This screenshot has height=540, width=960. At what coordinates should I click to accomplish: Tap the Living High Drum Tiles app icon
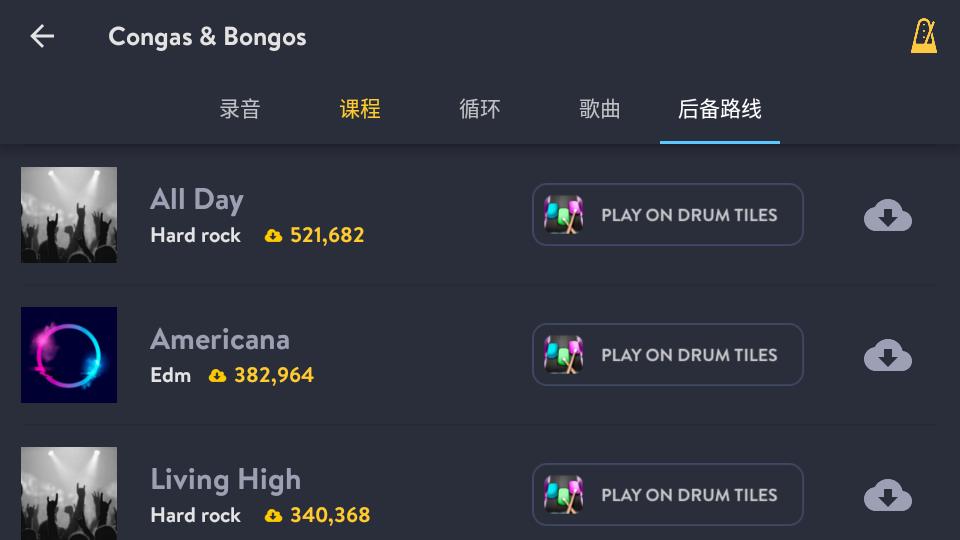[564, 495]
